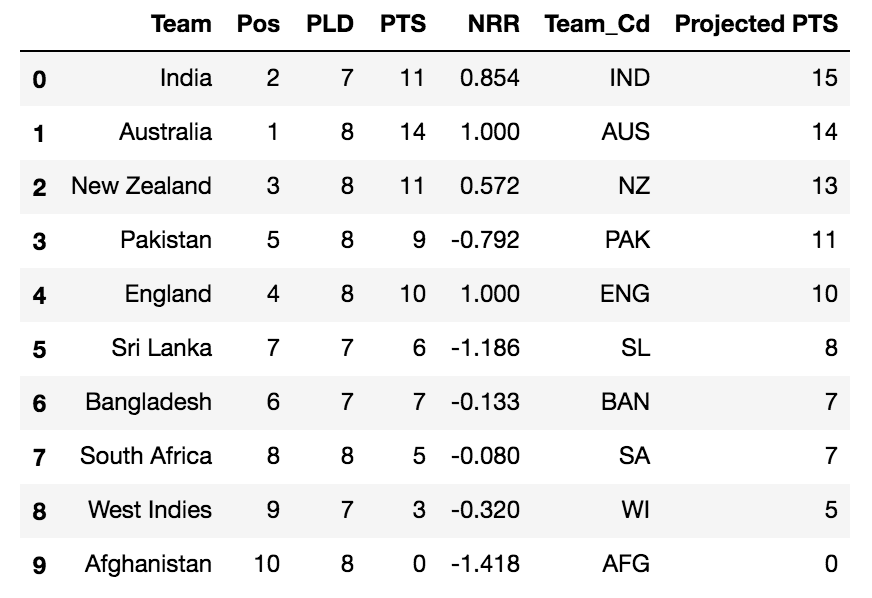
Task: Click the Team column header
Action: click(181, 24)
